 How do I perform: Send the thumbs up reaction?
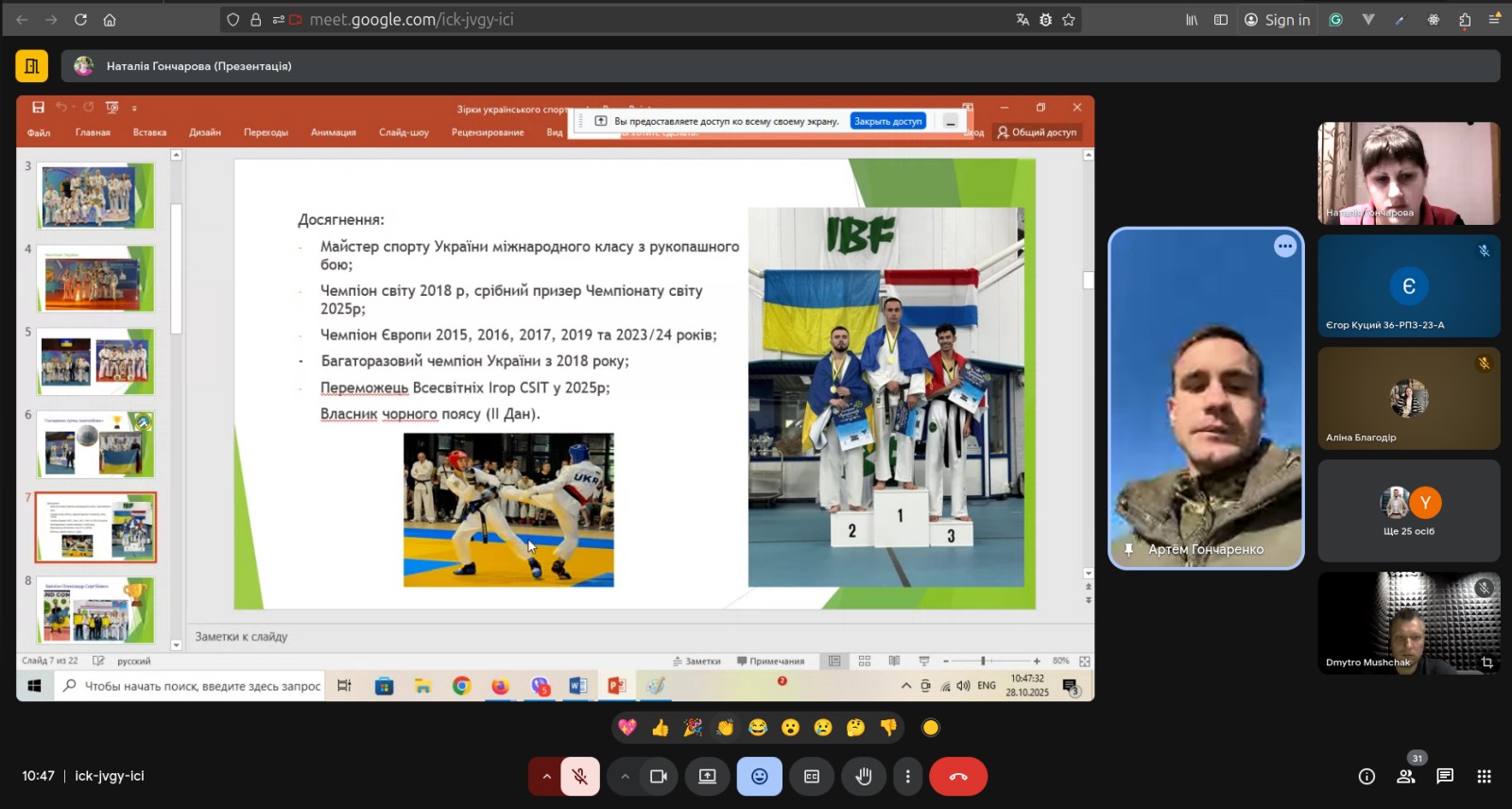(660, 727)
